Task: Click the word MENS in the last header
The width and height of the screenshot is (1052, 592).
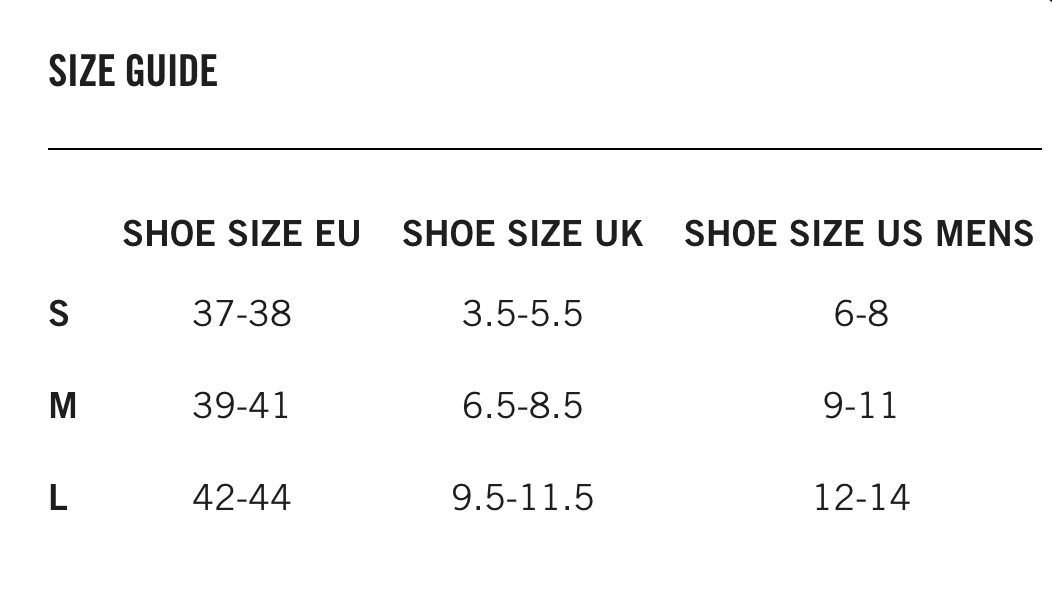Action: [985, 234]
